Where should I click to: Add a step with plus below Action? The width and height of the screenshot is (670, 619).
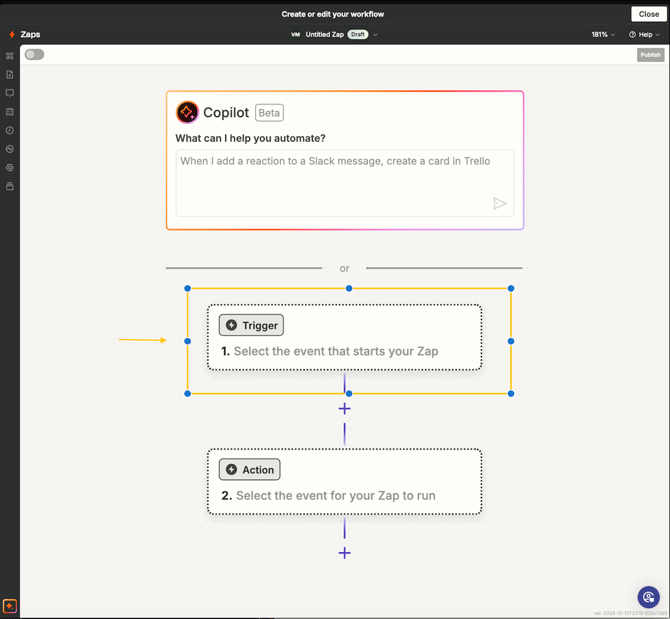344,553
